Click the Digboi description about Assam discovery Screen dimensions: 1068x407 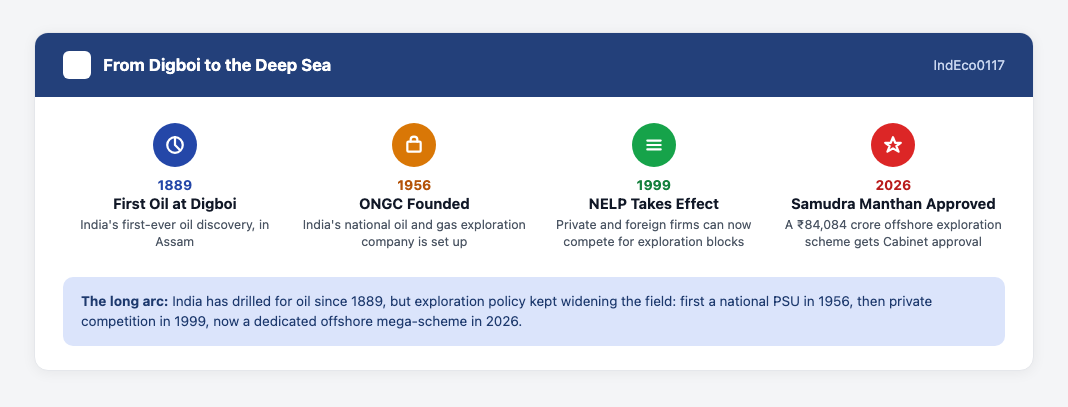pyautogui.click(x=175, y=233)
